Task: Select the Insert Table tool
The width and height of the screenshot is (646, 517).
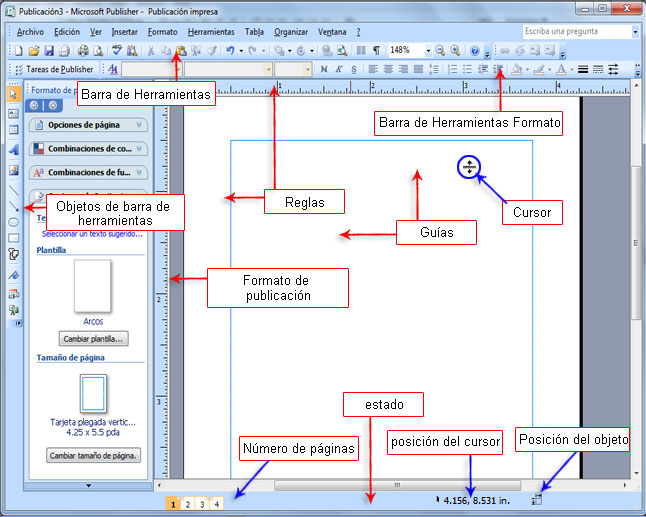Action: pyautogui.click(x=13, y=130)
